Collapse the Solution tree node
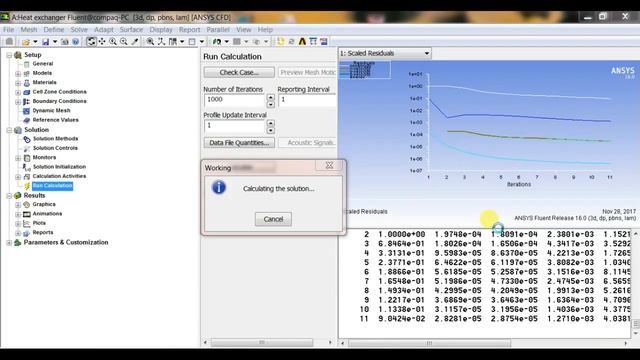The image size is (640, 360). [x=9, y=130]
